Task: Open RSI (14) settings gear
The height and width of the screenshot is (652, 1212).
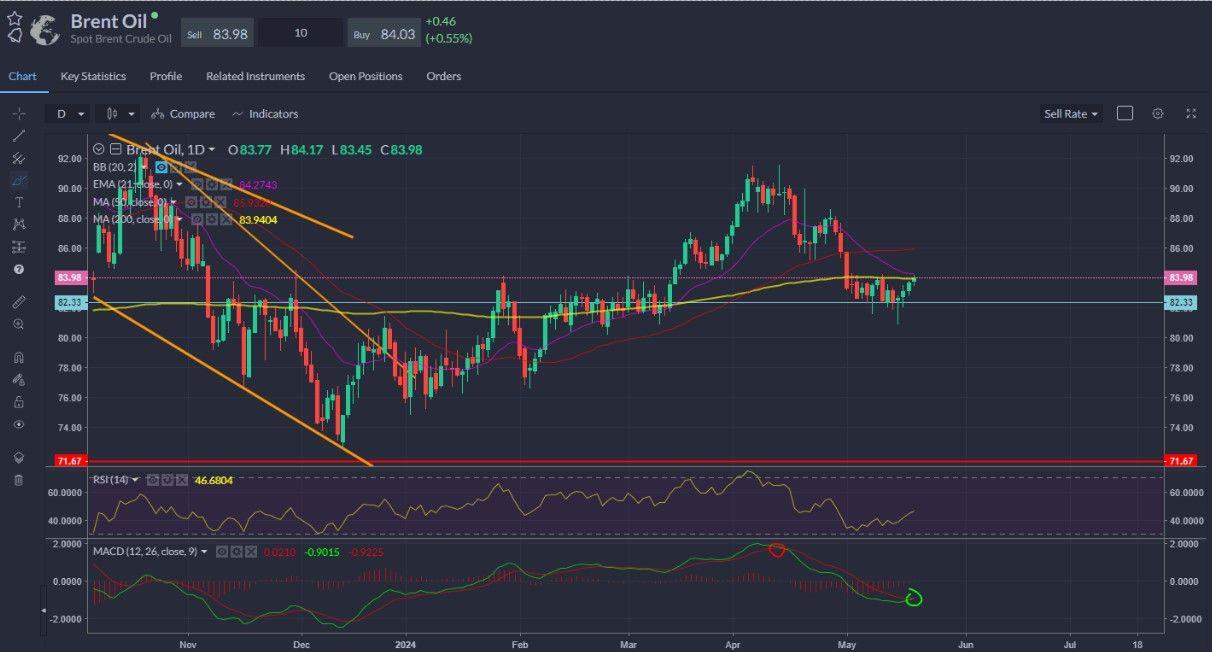Action: [x=168, y=480]
